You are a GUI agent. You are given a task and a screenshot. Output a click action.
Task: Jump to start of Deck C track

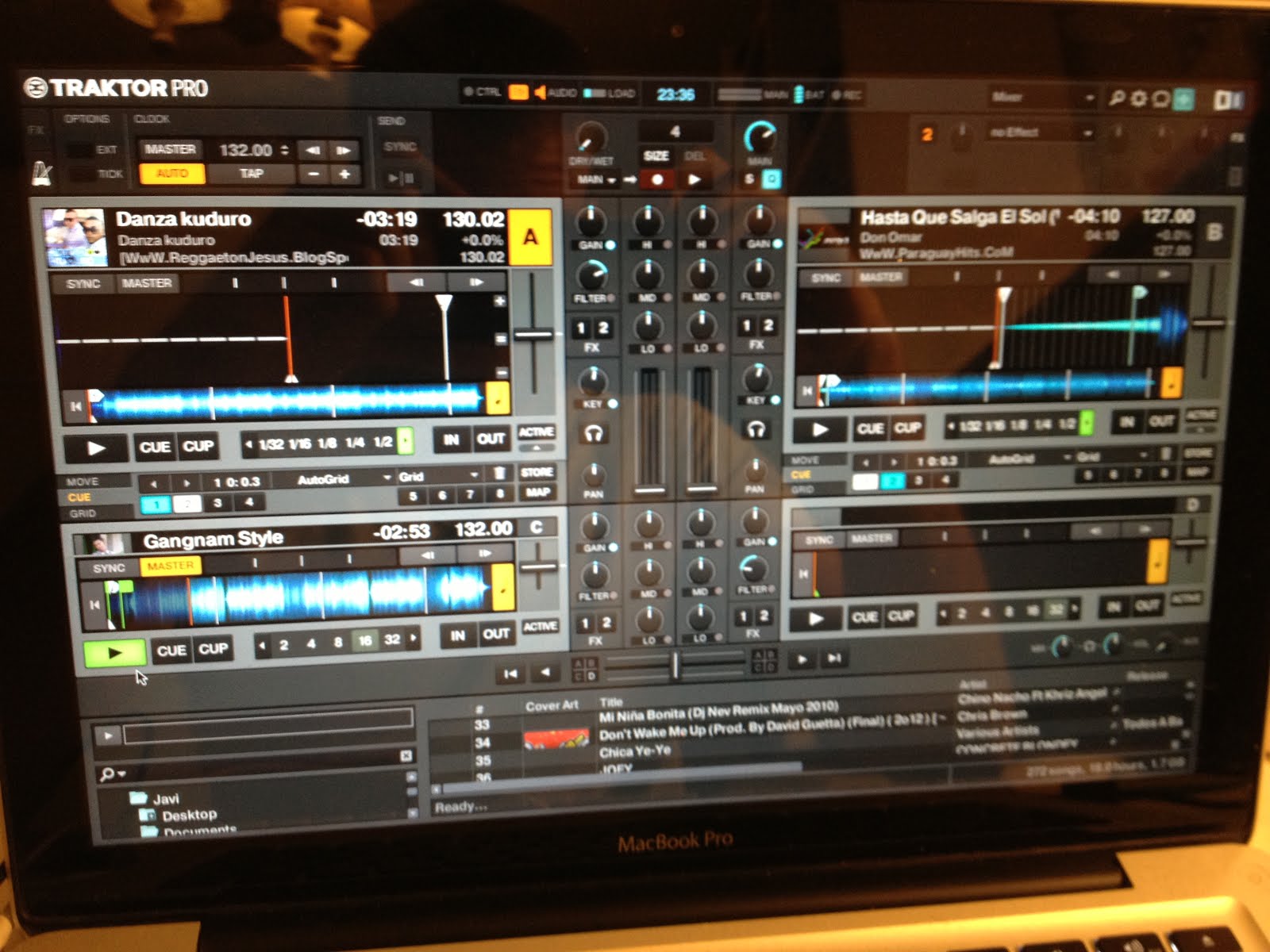[x=94, y=605]
